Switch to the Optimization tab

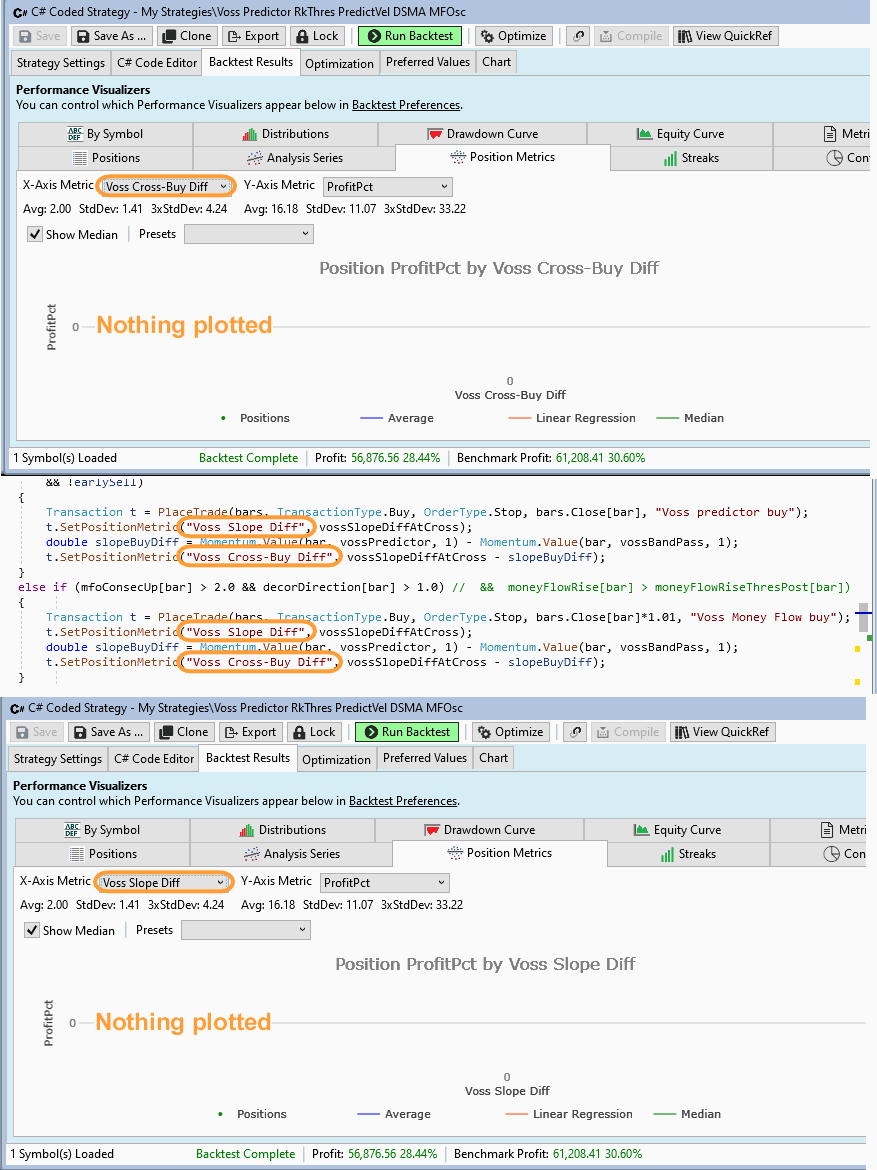pyautogui.click(x=339, y=61)
